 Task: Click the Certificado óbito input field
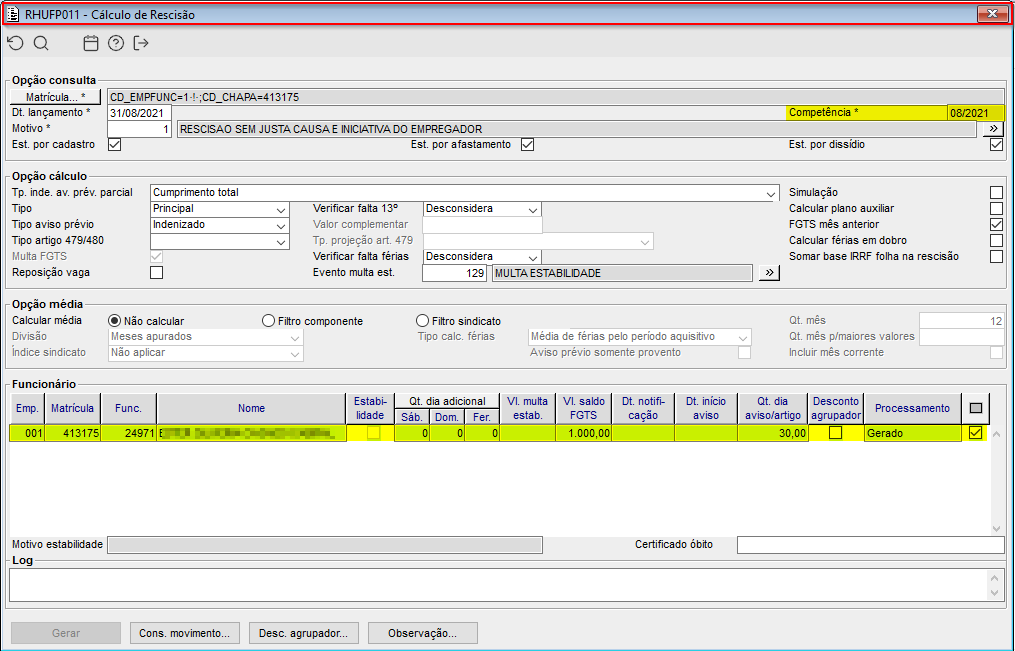click(x=870, y=545)
